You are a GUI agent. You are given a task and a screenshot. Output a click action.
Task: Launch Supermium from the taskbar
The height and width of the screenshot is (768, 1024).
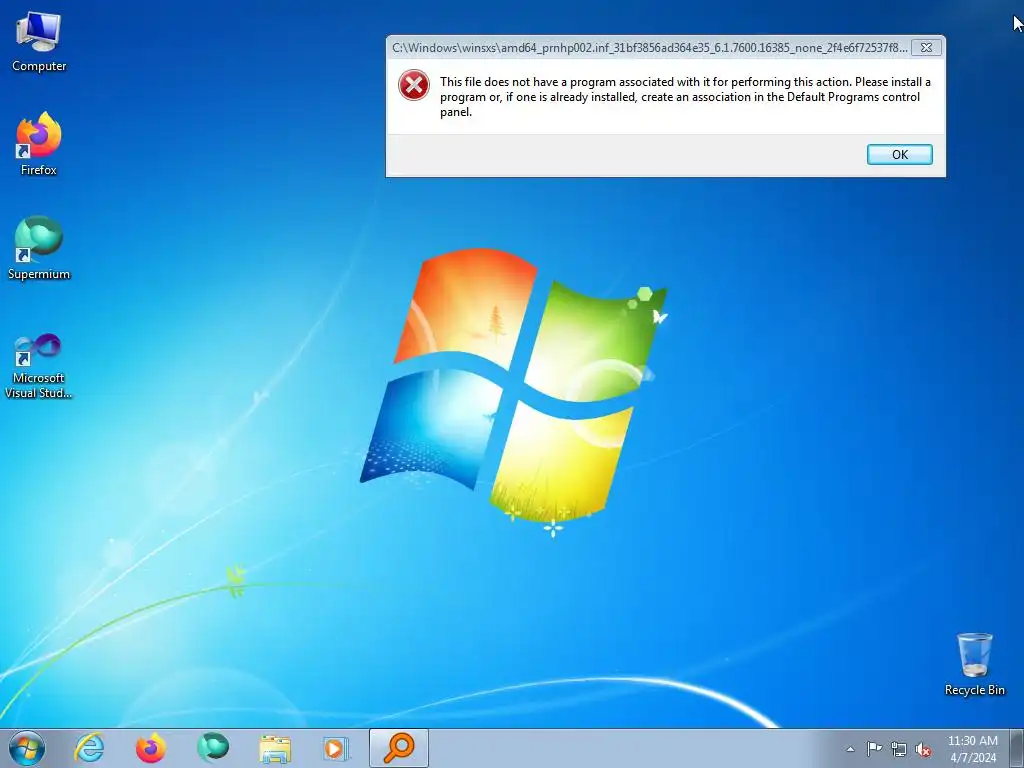(x=213, y=748)
